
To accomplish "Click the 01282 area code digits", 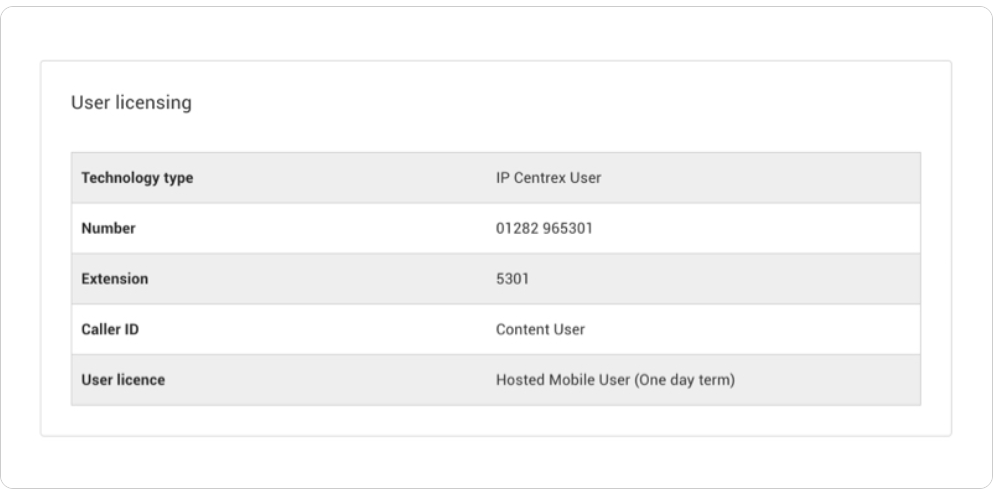I will point(517,228).
